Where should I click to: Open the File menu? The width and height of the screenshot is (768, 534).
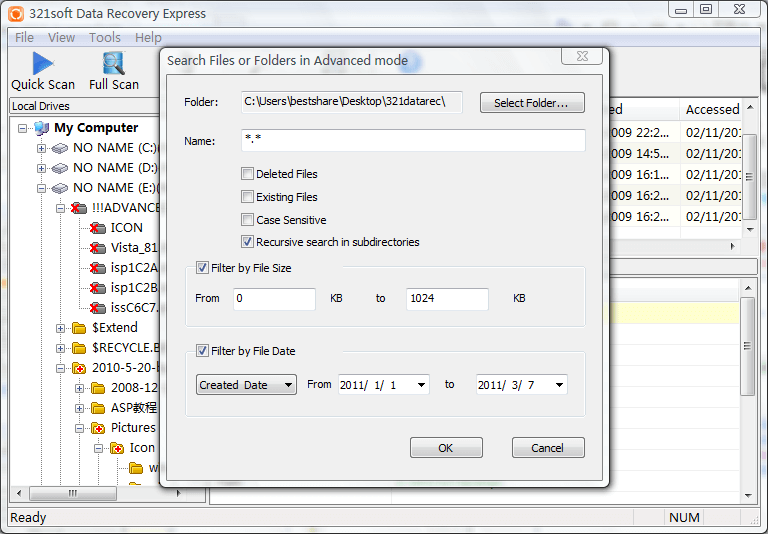[24, 37]
